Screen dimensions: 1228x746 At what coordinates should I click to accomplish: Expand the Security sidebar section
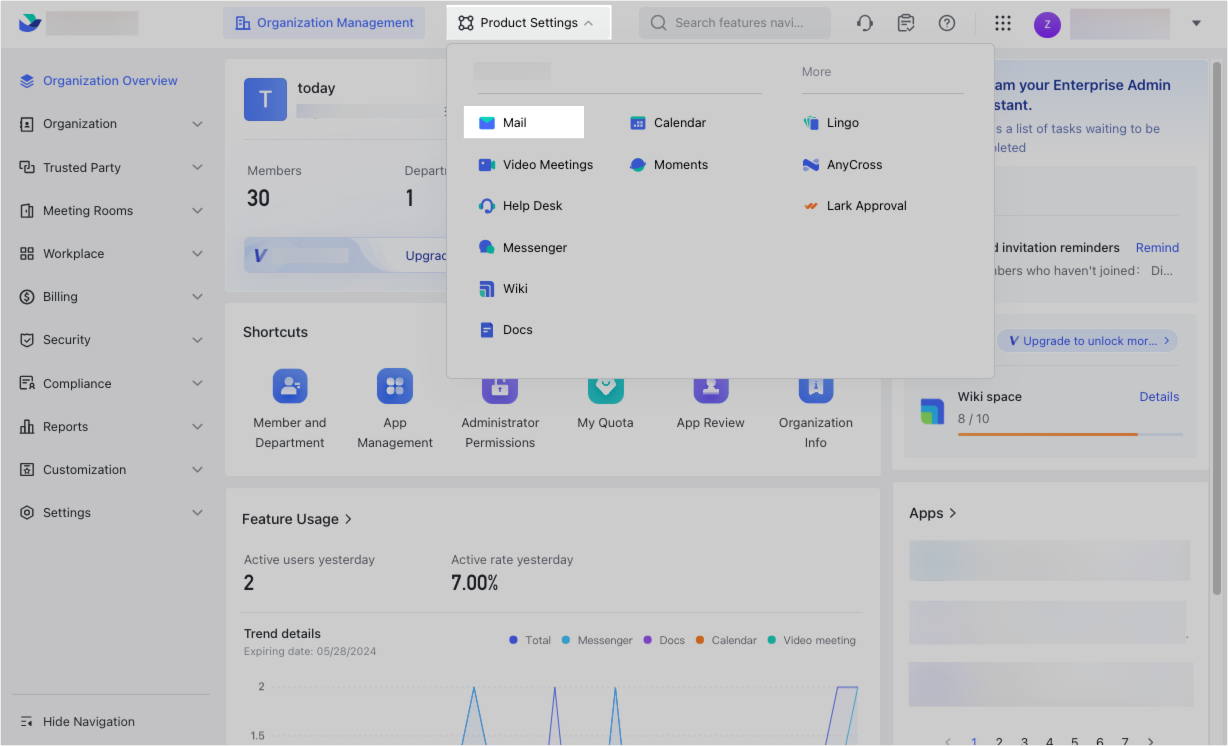(110, 339)
